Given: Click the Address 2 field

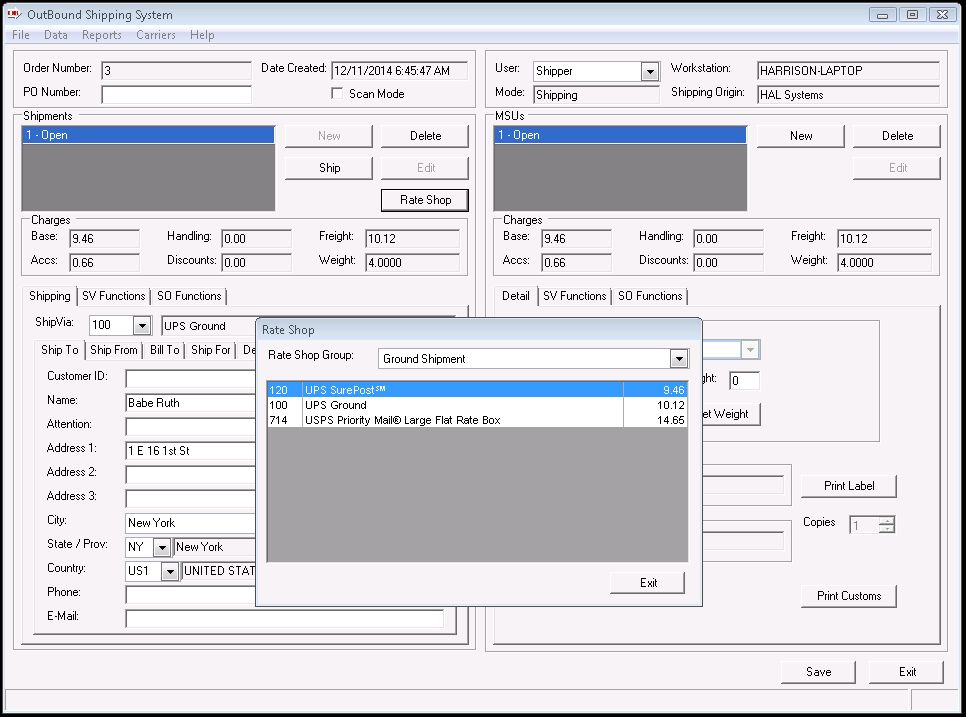Looking at the screenshot, I should 190,474.
